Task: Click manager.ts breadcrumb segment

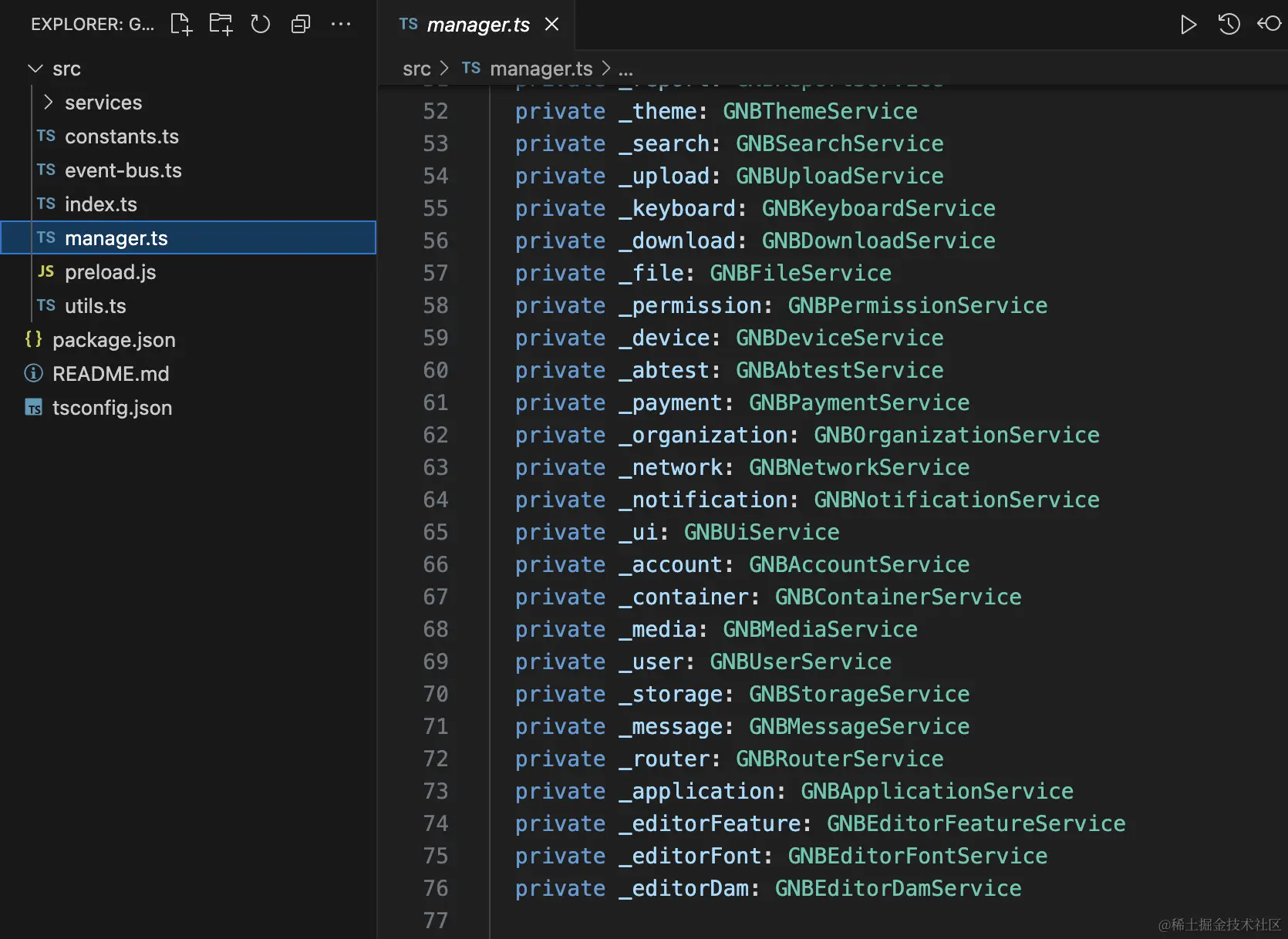Action: tap(541, 69)
